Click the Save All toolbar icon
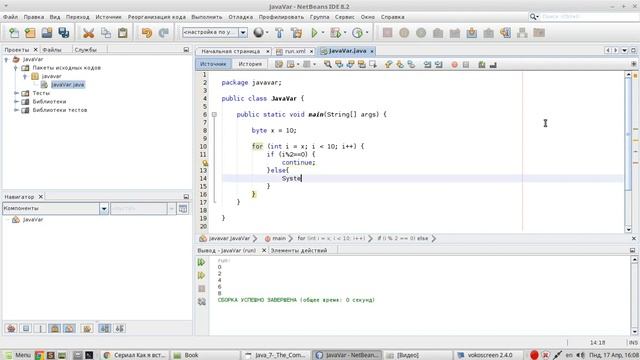The image size is (640, 360). (x=64, y=33)
